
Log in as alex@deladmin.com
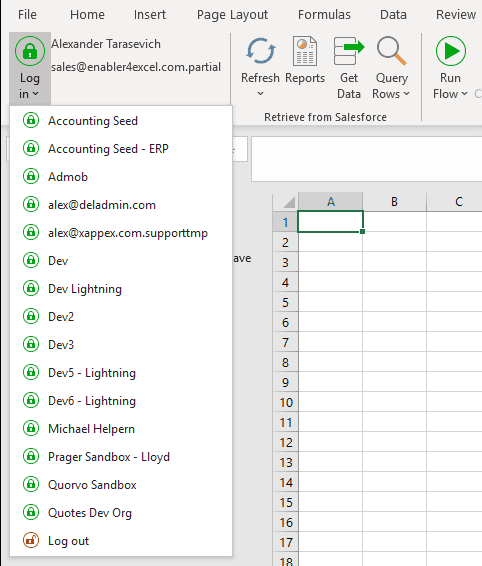click(x=121, y=205)
